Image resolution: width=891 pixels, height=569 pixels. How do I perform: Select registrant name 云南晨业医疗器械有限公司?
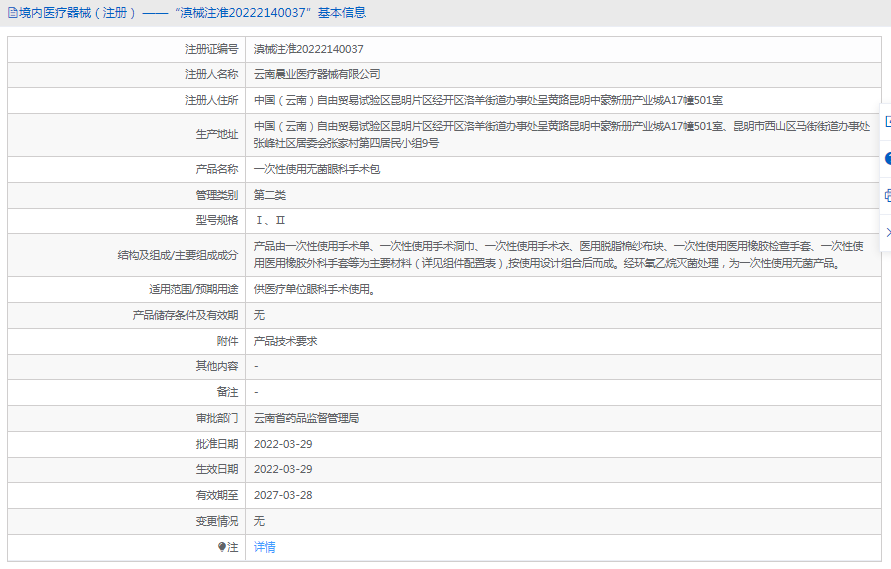pos(317,74)
